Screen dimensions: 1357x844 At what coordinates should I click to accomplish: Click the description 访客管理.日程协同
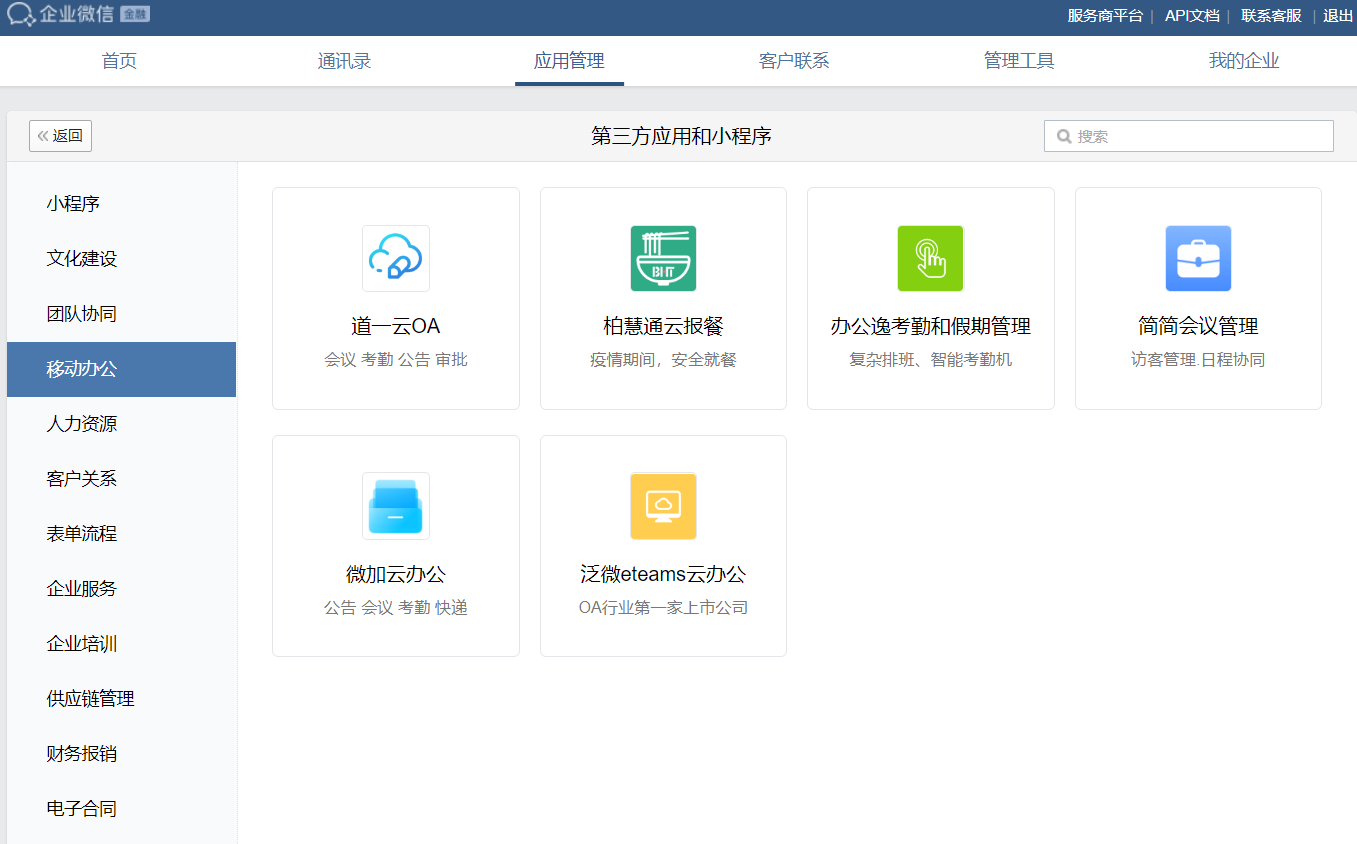coord(1198,360)
